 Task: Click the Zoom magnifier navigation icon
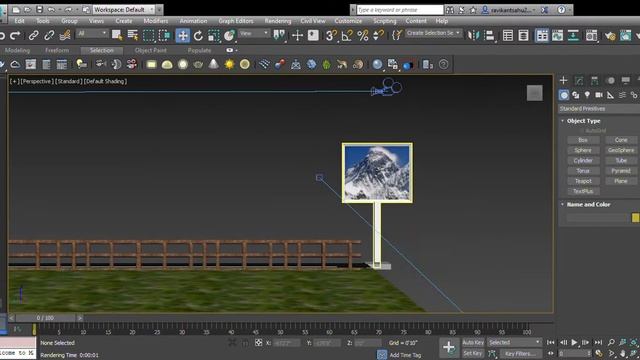coord(611,342)
